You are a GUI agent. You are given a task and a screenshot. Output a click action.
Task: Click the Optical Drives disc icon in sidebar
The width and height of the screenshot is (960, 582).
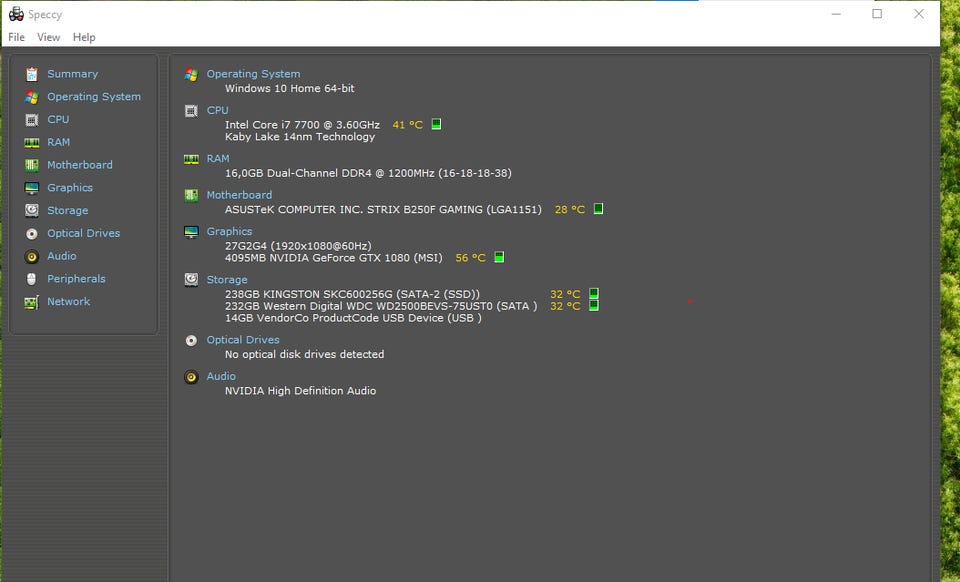32,233
